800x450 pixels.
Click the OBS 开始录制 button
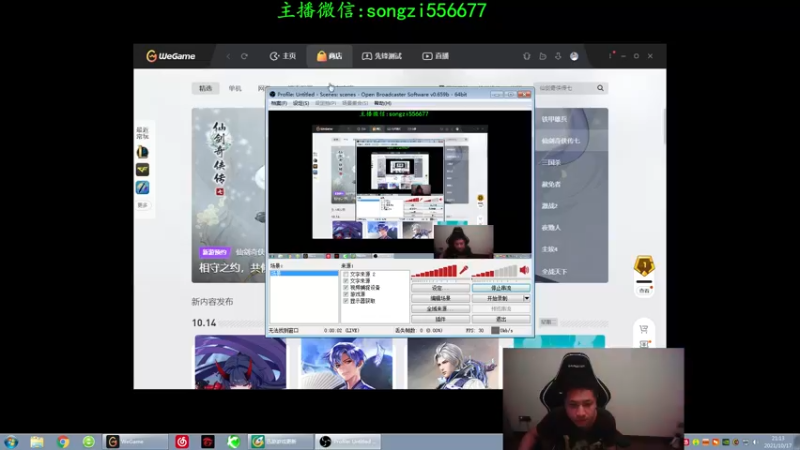tap(497, 298)
